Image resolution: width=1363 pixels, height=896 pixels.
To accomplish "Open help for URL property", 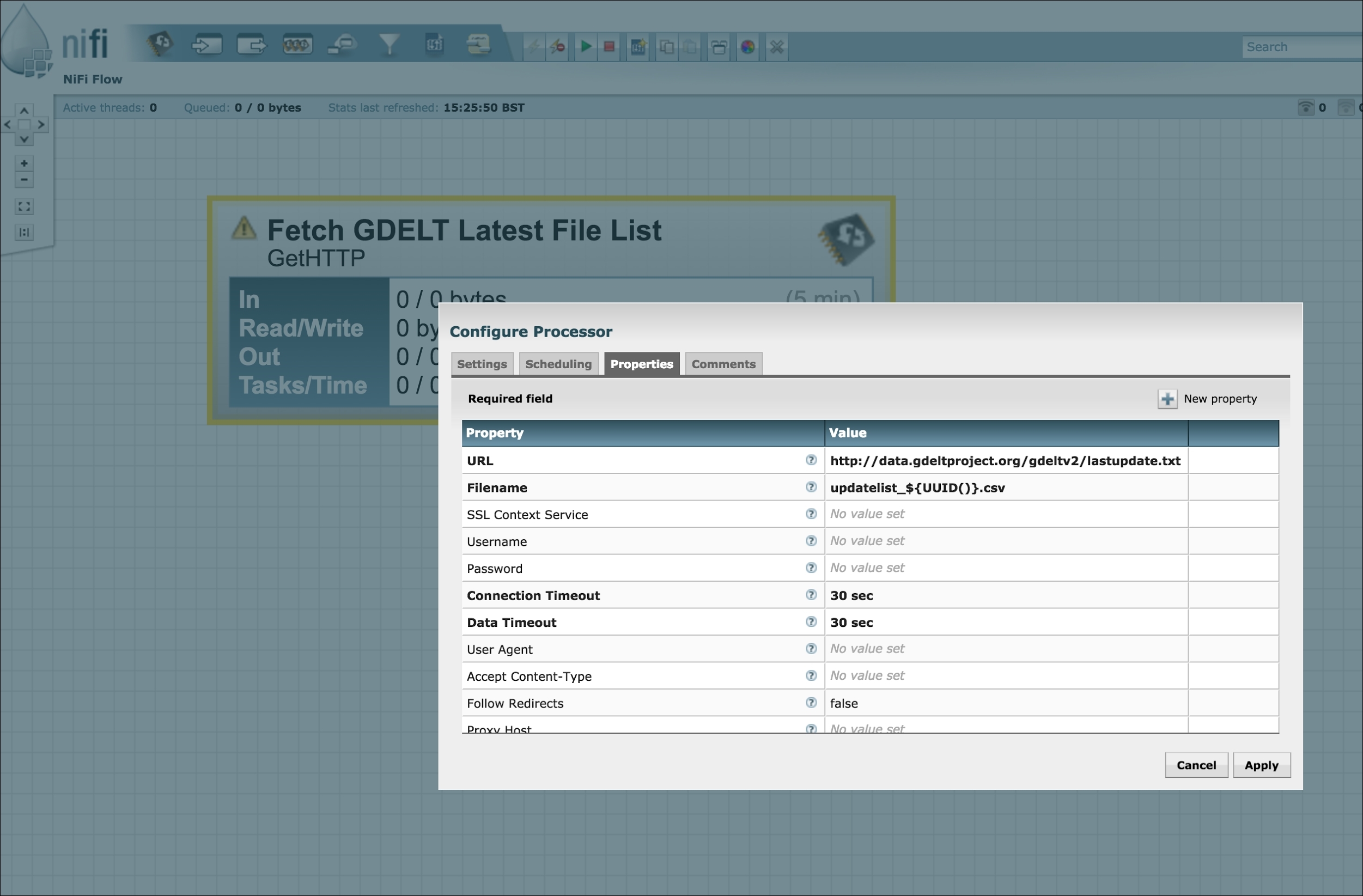I will click(811, 460).
